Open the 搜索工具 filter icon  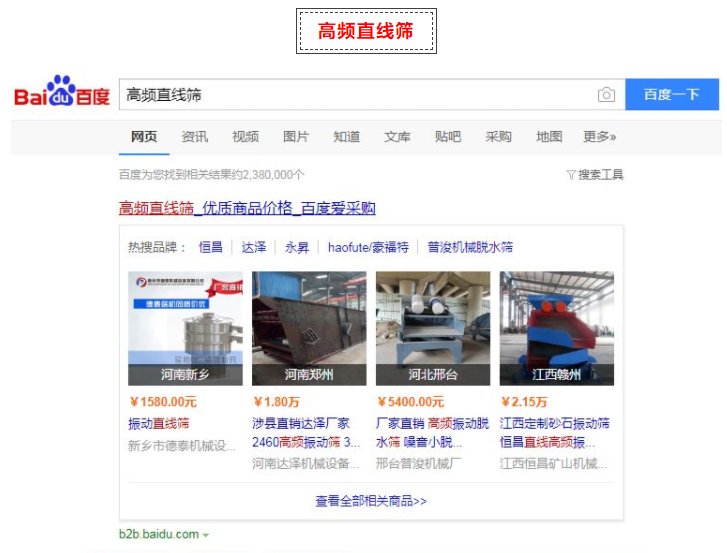[571, 175]
